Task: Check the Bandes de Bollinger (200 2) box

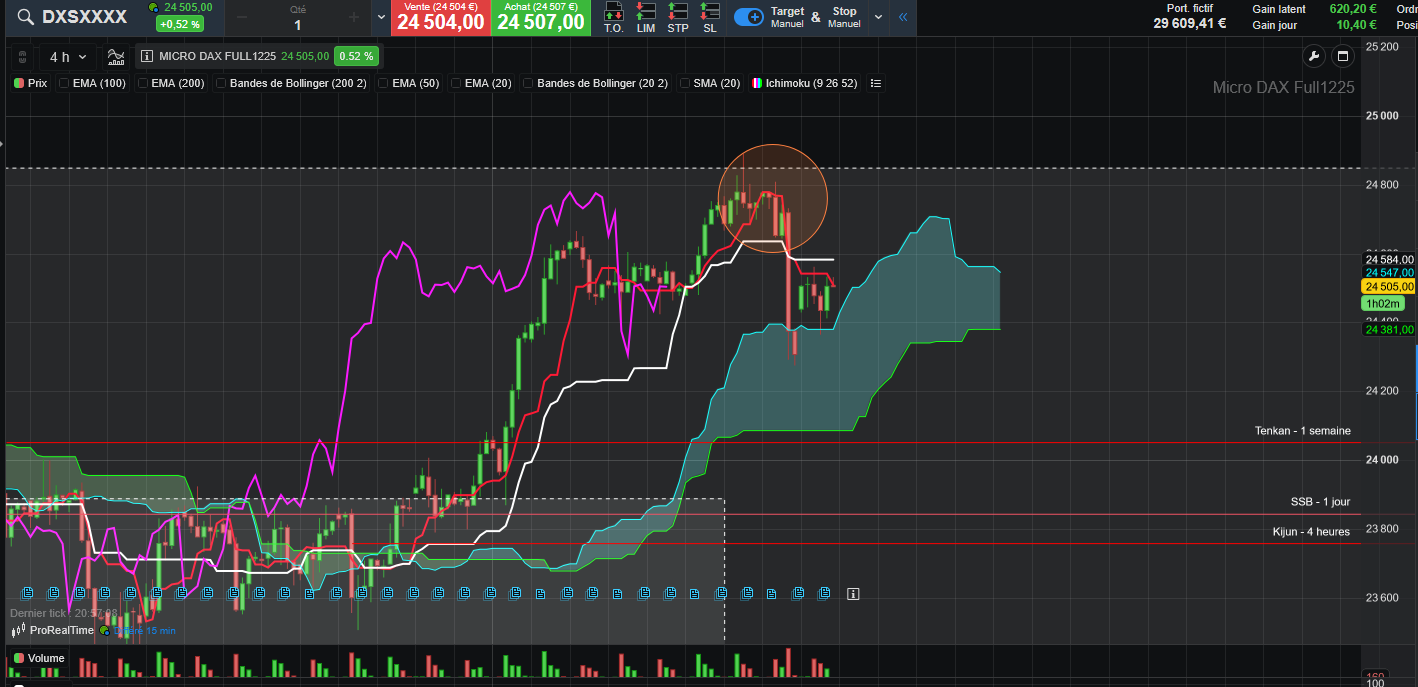Action: [221, 84]
